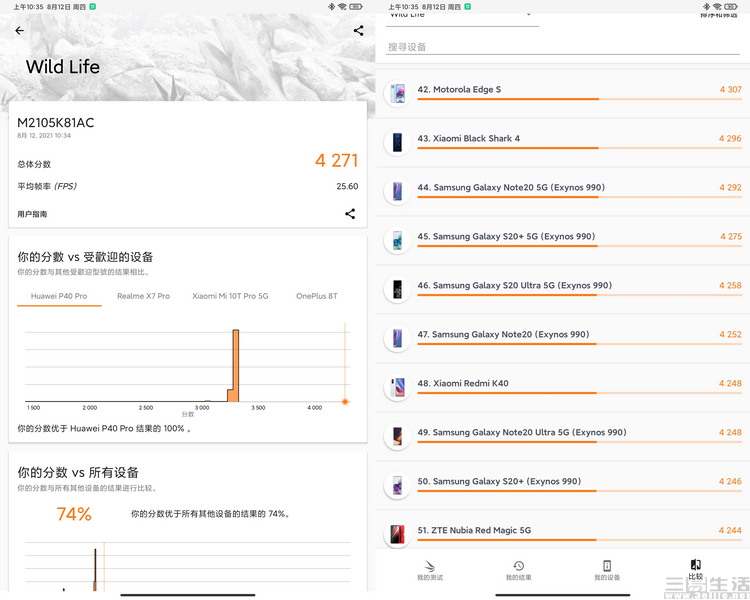Select the Realme X7 Pro comparison tab
The image size is (750, 600).
tap(143, 296)
